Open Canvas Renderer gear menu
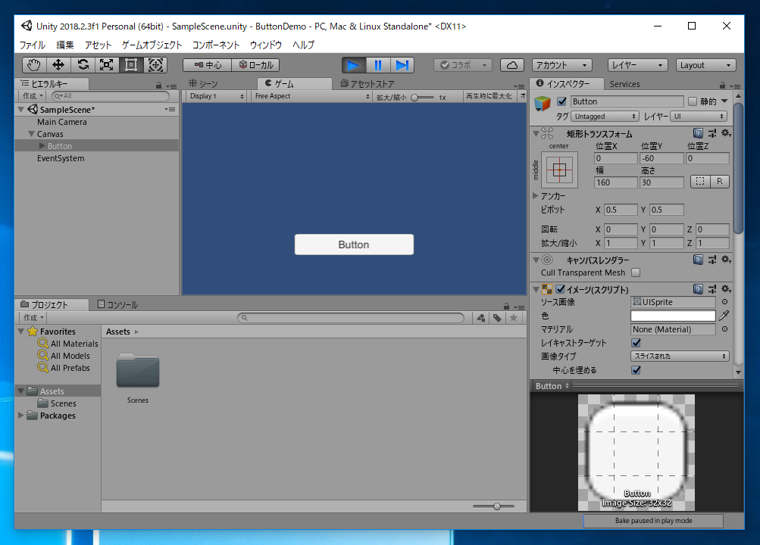This screenshot has width=760, height=545. [726, 260]
